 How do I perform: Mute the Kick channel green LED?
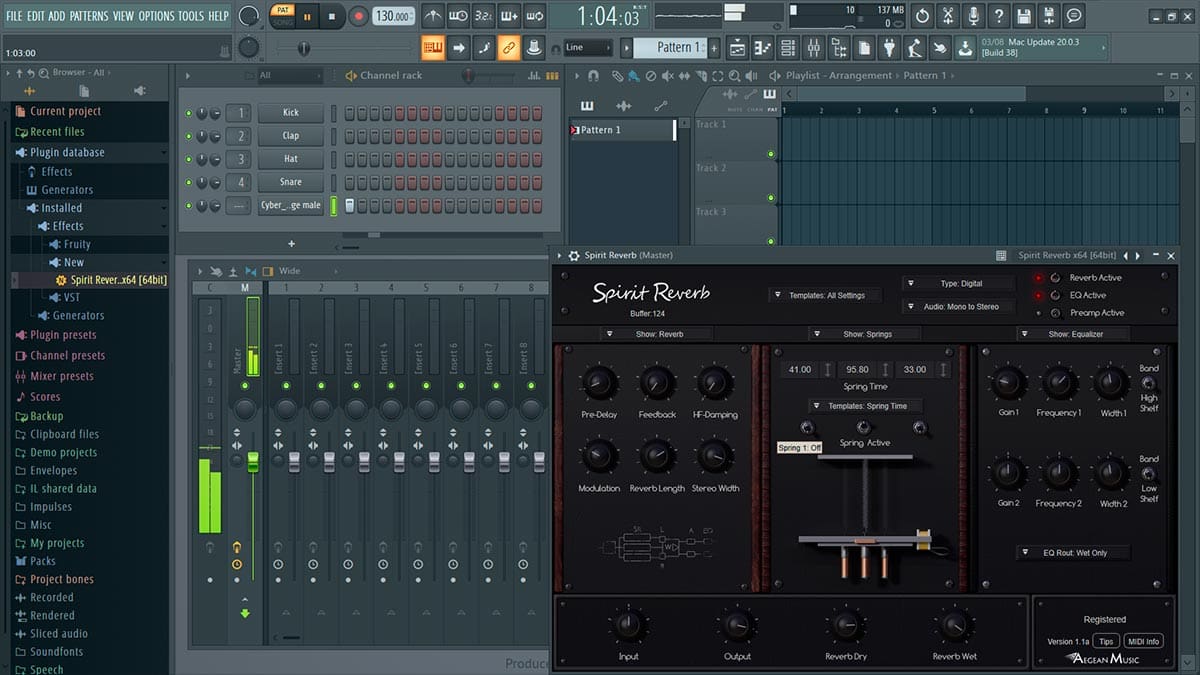188,113
